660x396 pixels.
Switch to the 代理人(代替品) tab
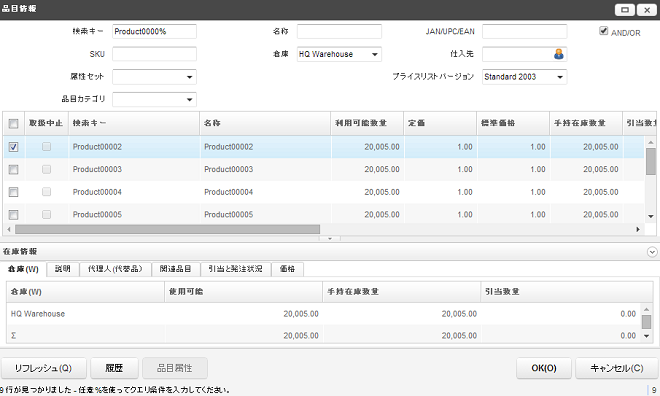(115, 269)
